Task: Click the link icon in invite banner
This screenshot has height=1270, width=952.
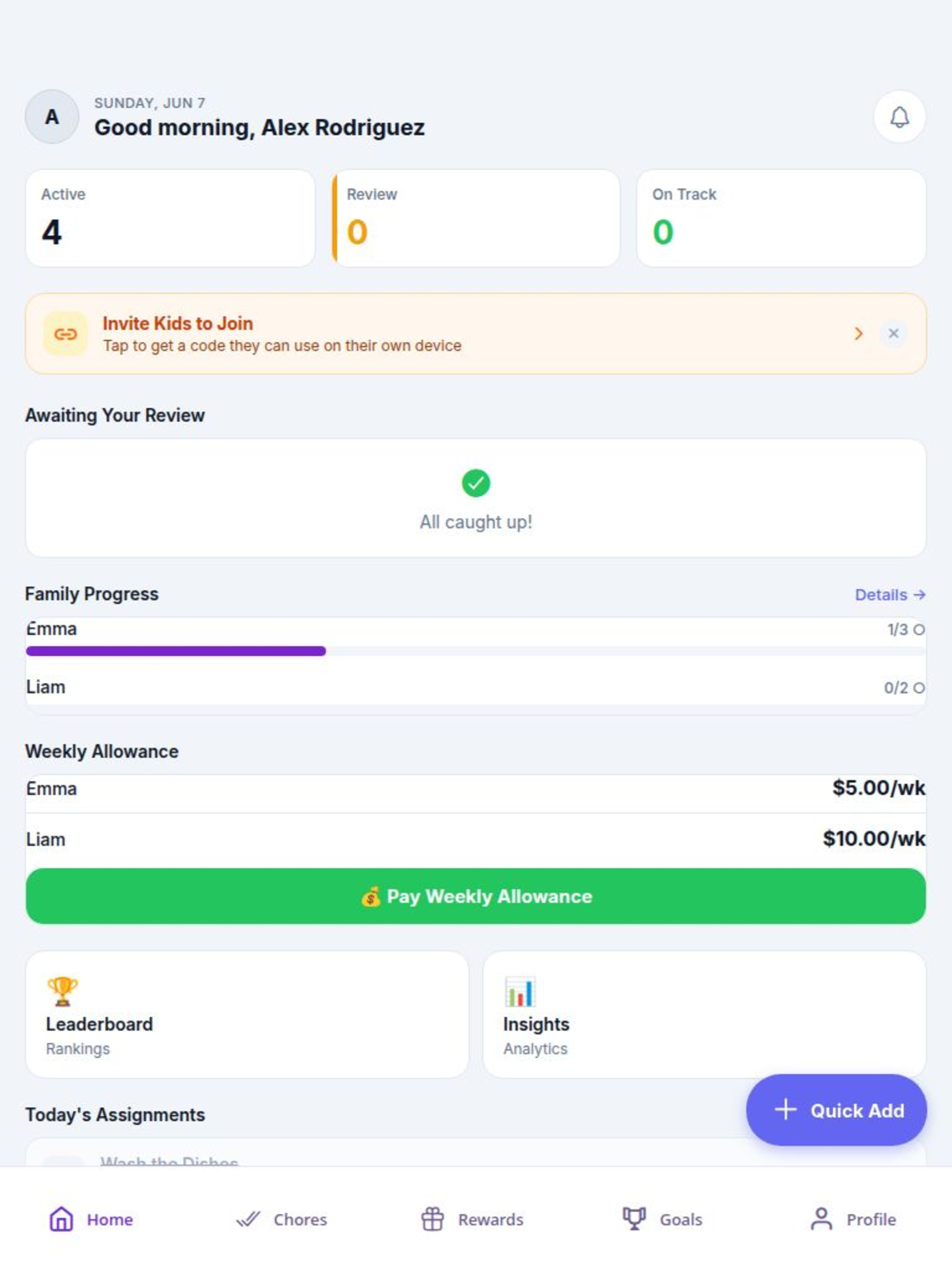Action: pyautogui.click(x=66, y=334)
